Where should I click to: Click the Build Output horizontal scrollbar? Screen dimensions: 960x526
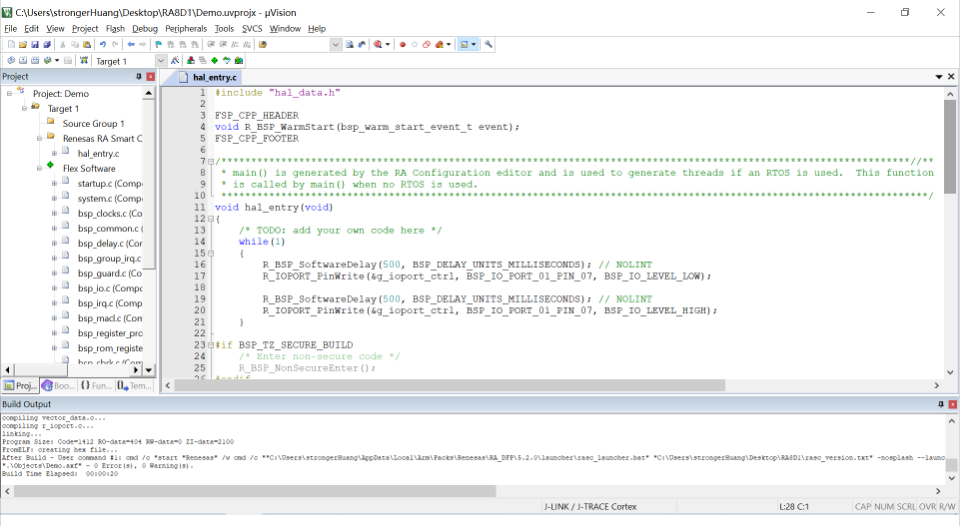coord(255,491)
